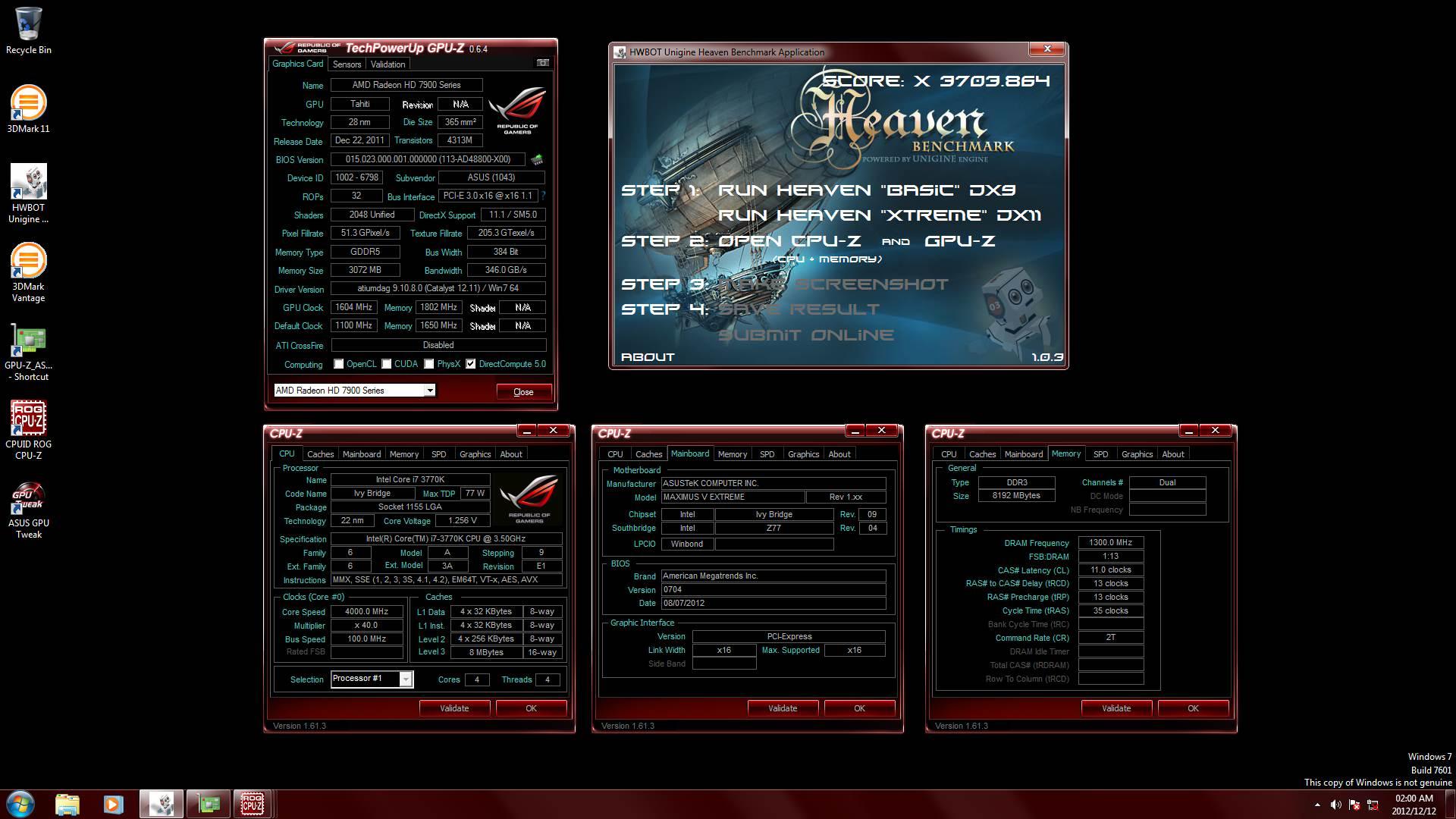This screenshot has height=819, width=1456.
Task: Click Submit Online in Heaven window
Action: coord(806,334)
